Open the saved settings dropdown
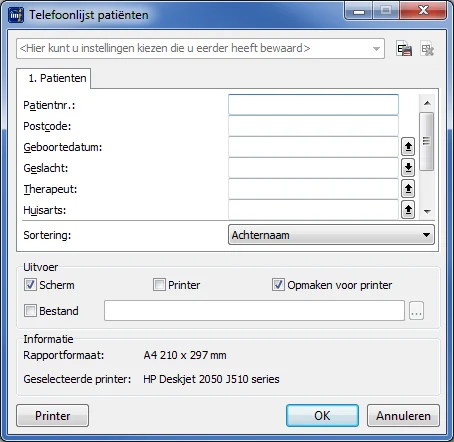 tap(200, 49)
